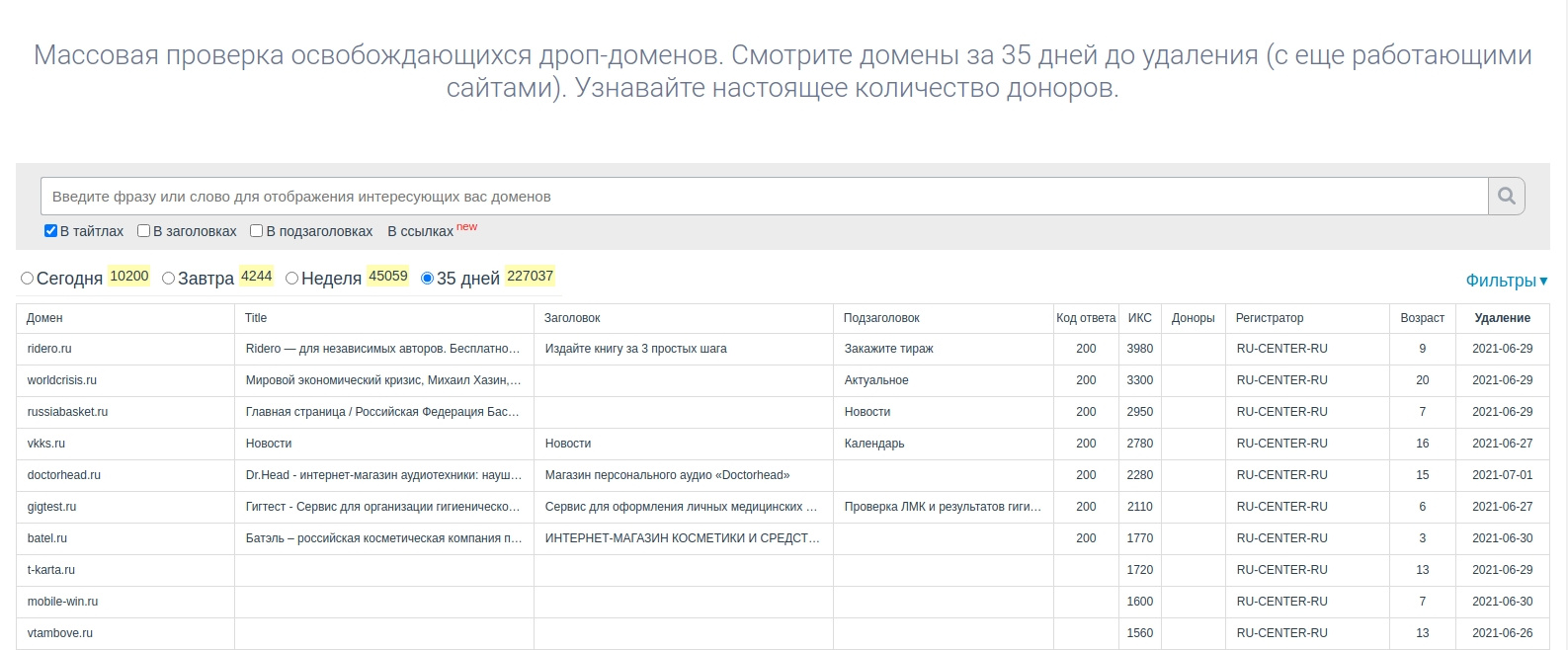The height and width of the screenshot is (650, 1568).
Task: Select the vtambove.ru domain row
Action: [x=60, y=633]
